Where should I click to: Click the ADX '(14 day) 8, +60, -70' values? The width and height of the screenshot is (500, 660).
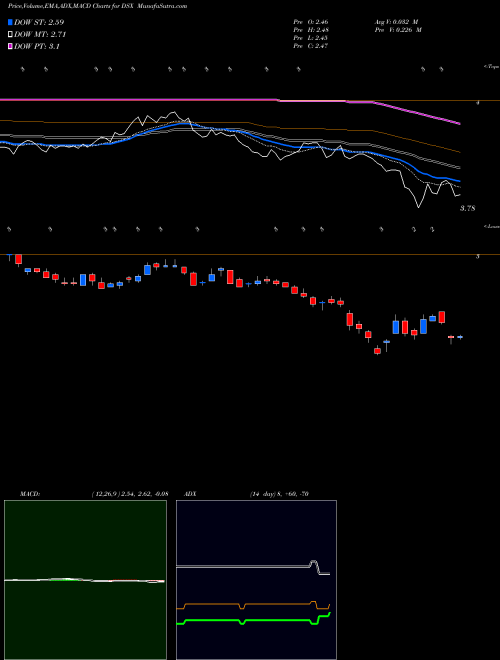[x=278, y=494]
